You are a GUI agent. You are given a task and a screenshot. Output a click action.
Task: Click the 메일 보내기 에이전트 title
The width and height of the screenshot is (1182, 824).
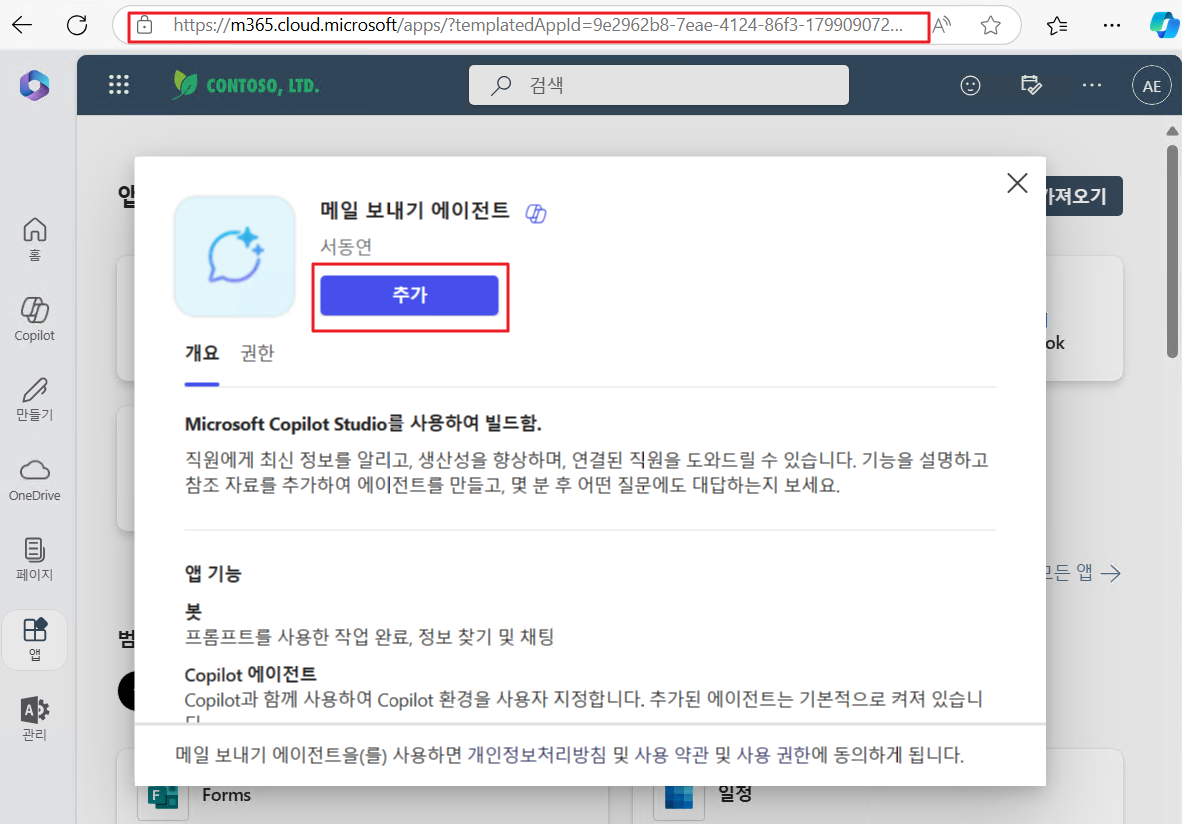[415, 210]
